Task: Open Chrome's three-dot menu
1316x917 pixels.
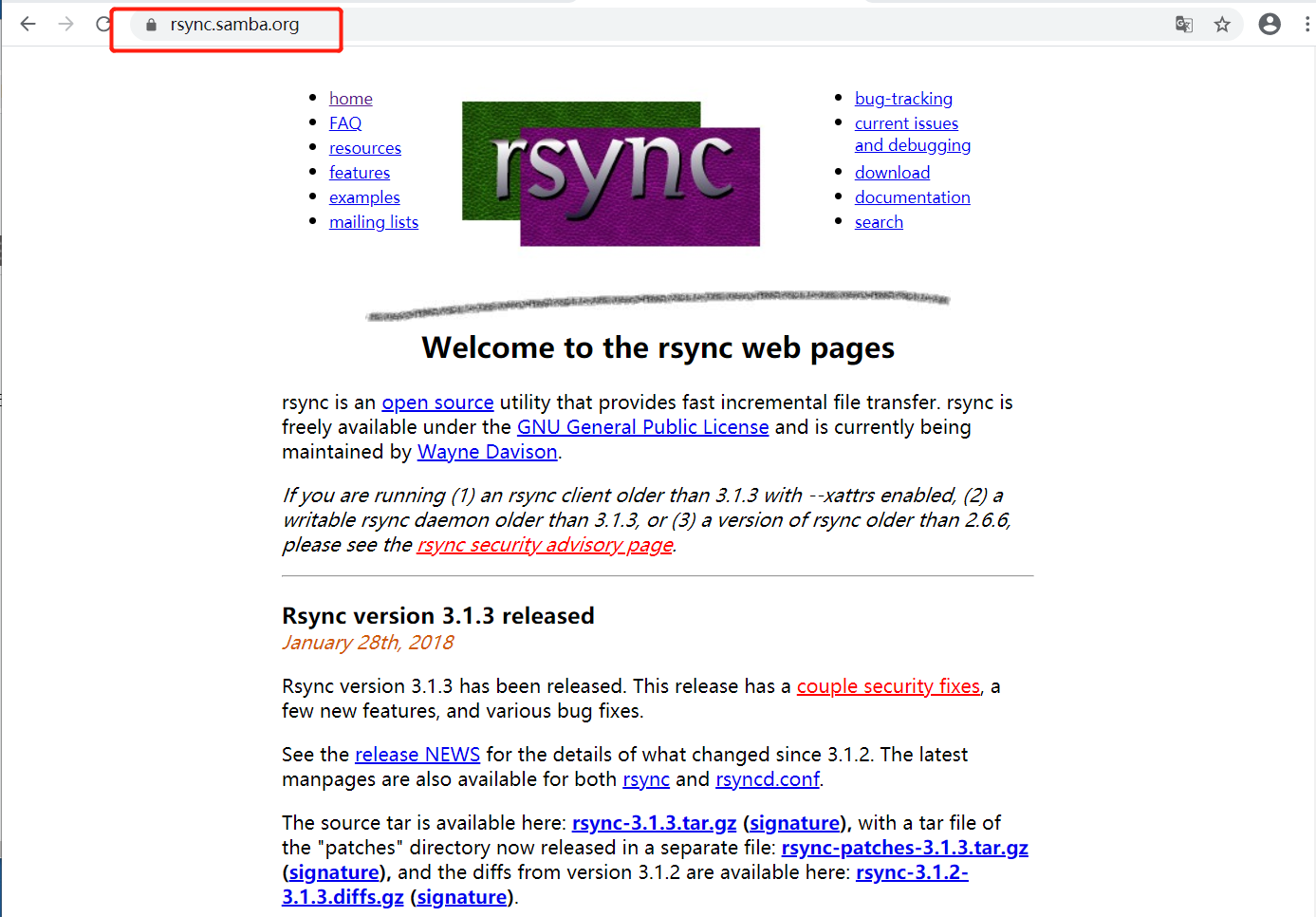Action: (1308, 24)
